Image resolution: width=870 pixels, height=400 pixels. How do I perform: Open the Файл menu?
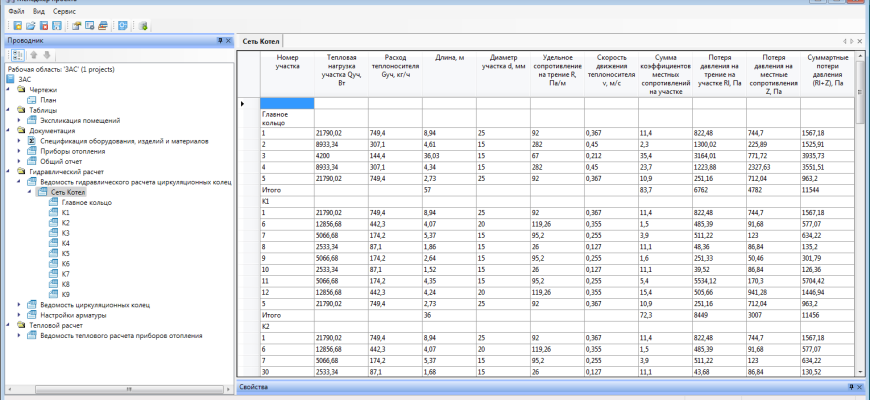[x=14, y=10]
